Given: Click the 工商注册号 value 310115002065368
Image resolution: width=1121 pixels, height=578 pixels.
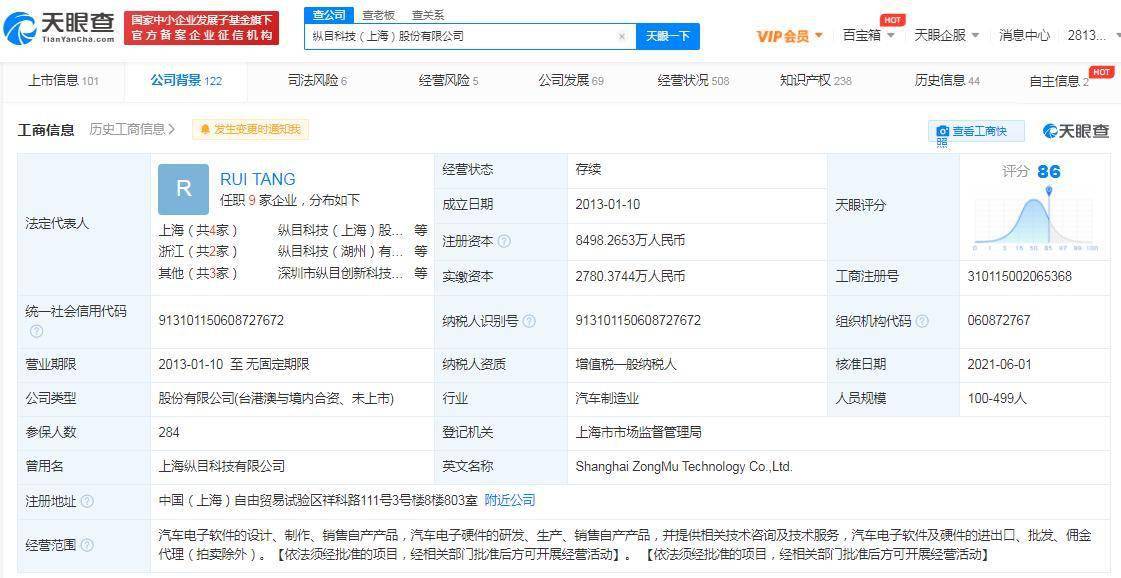Looking at the screenshot, I should (1019, 276).
